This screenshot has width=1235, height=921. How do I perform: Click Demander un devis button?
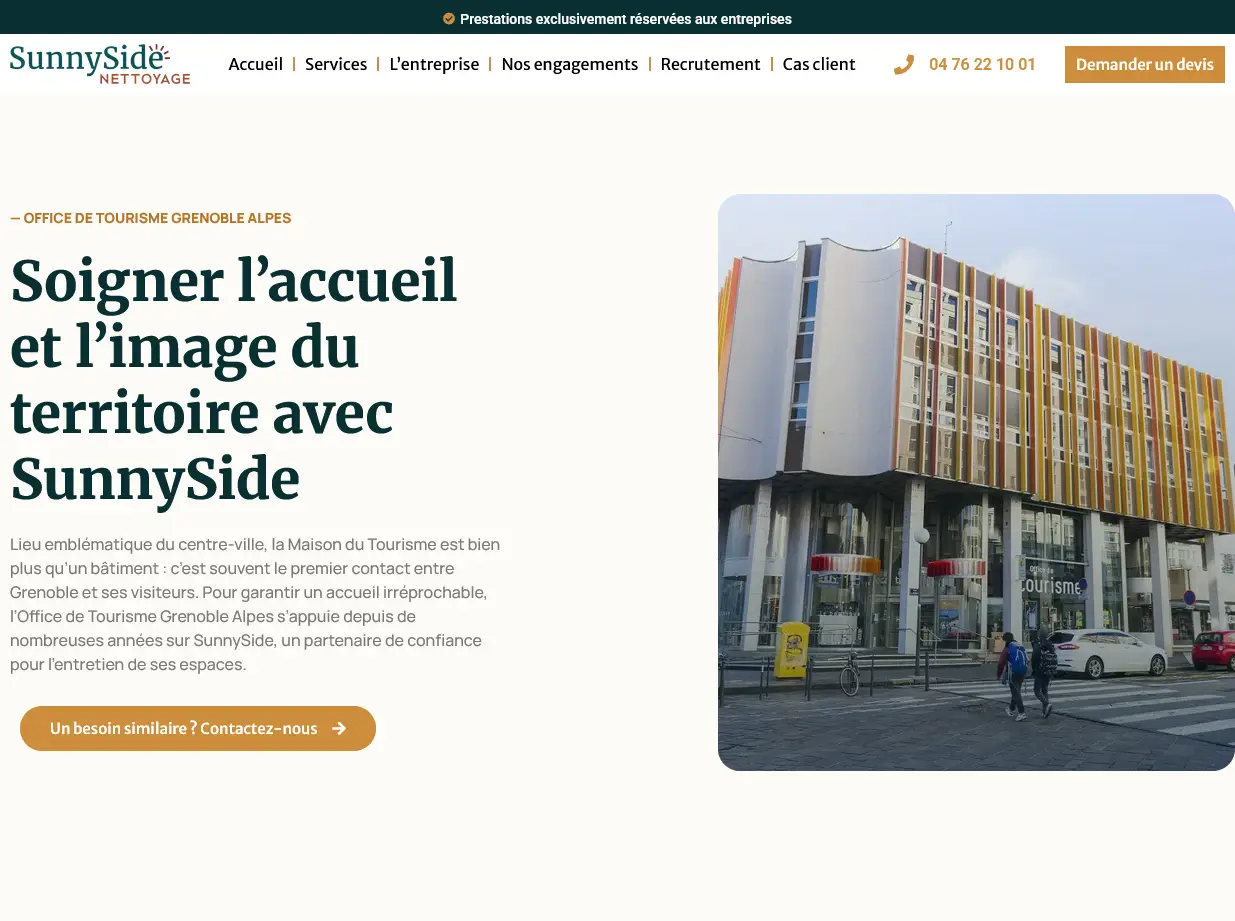click(x=1145, y=64)
